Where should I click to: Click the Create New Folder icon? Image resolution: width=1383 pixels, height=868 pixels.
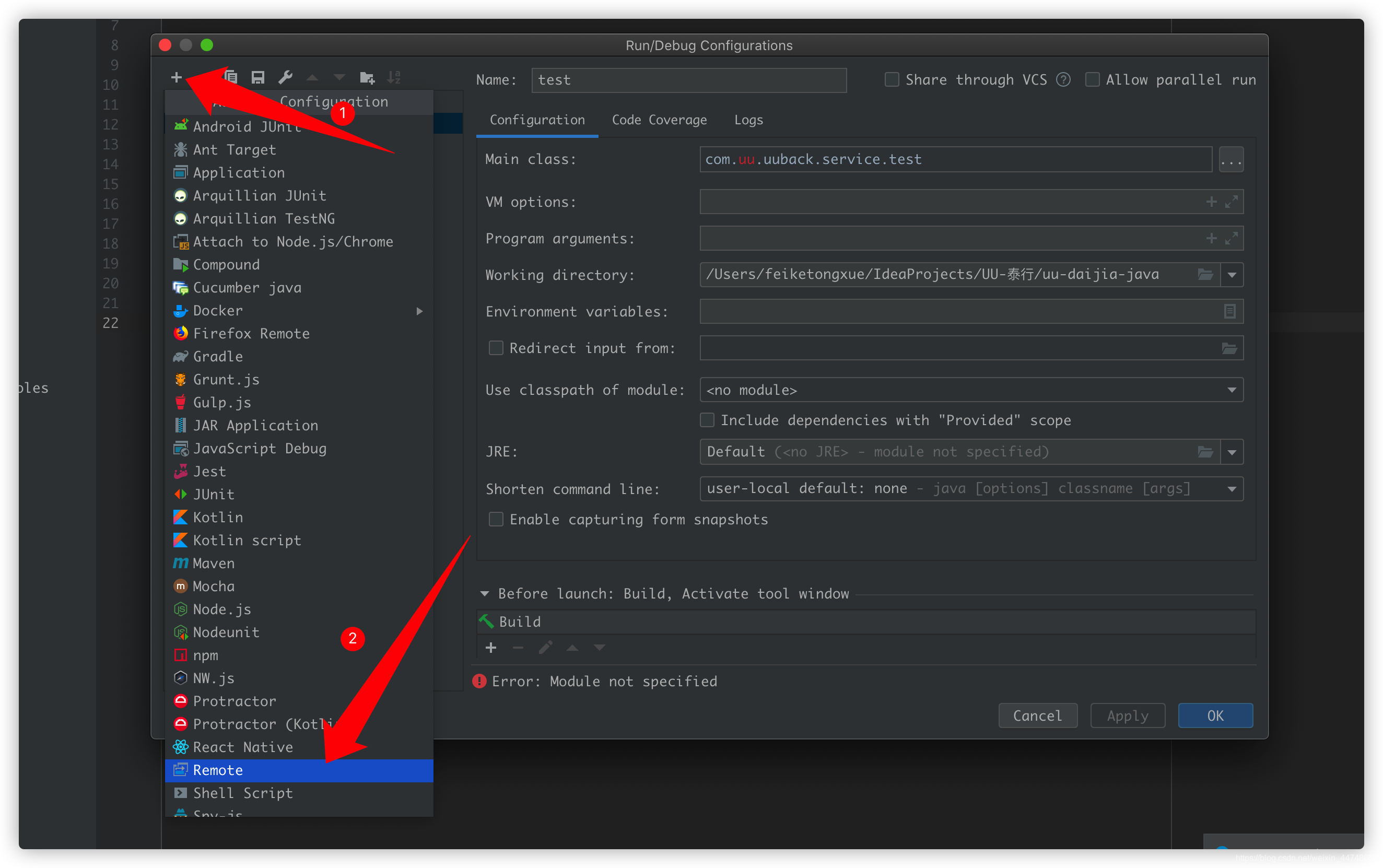point(367,77)
